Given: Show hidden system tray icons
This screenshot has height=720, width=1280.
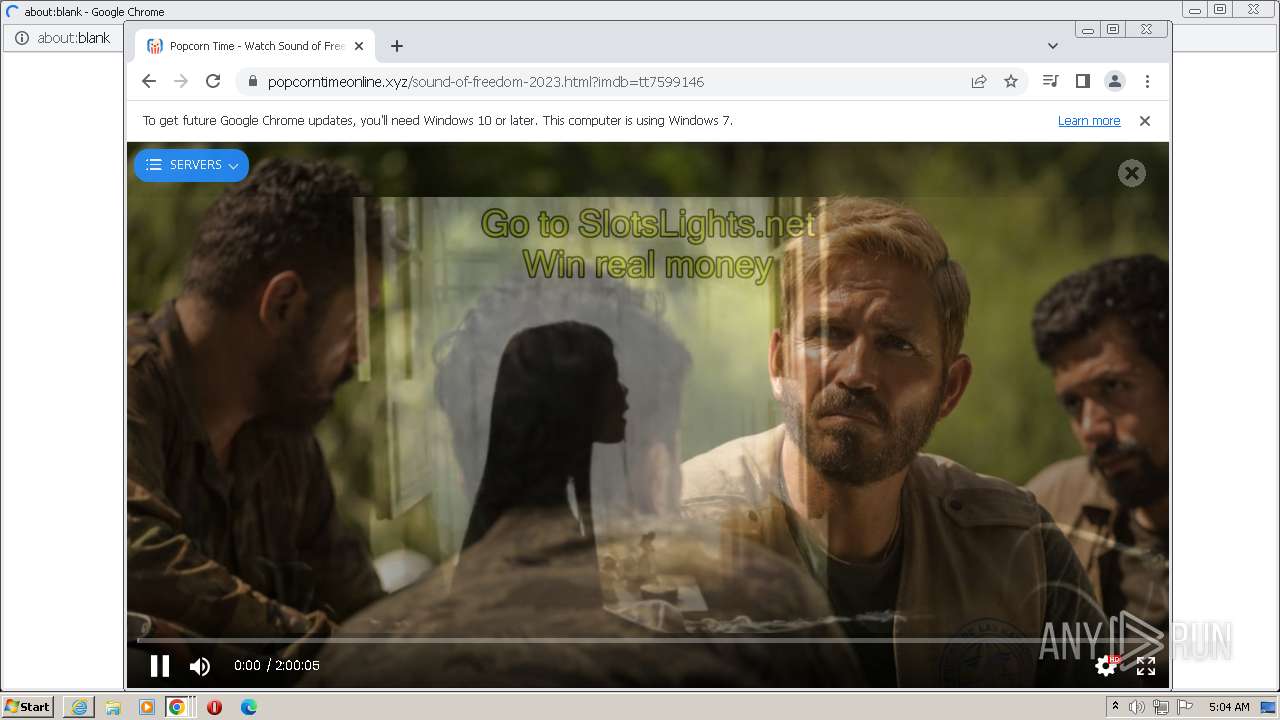Looking at the screenshot, I should coord(1115,707).
